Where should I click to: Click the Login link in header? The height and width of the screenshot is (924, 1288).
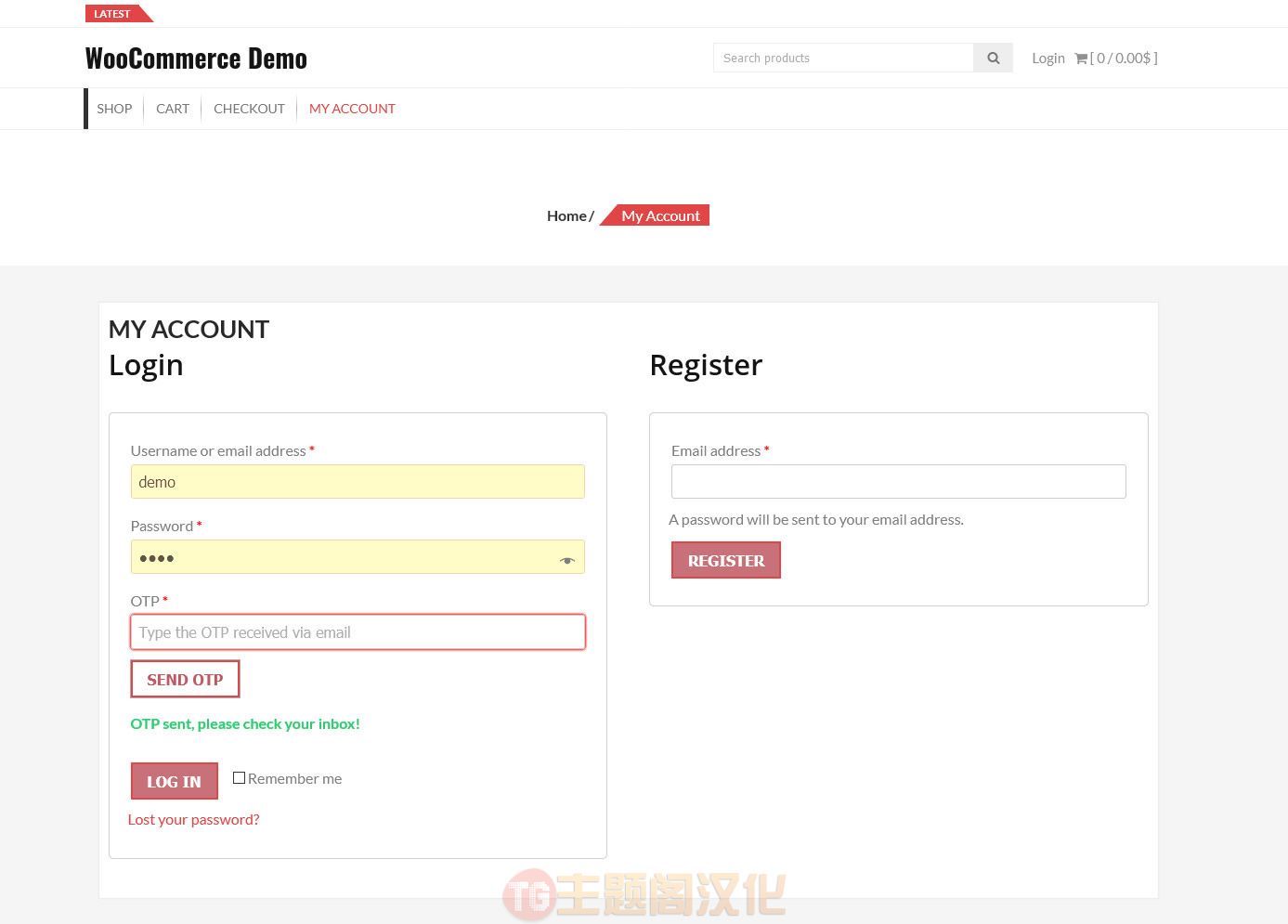(x=1048, y=58)
